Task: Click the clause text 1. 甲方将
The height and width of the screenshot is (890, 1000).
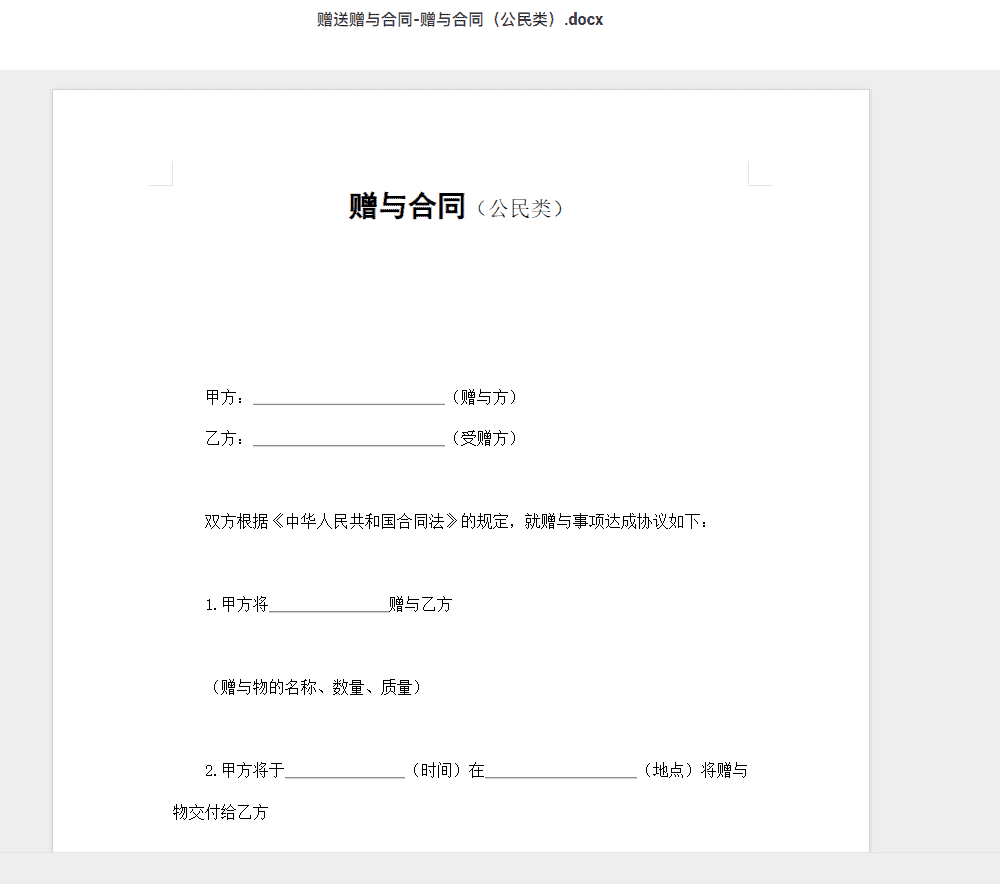Action: [x=237, y=604]
